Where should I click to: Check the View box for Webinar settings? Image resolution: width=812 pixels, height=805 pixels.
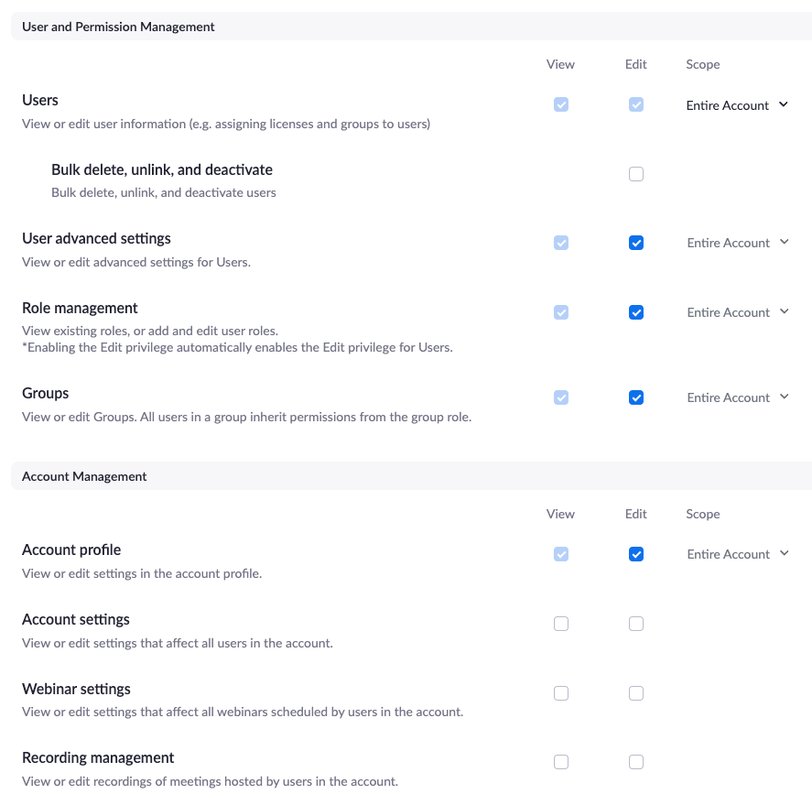(561, 692)
